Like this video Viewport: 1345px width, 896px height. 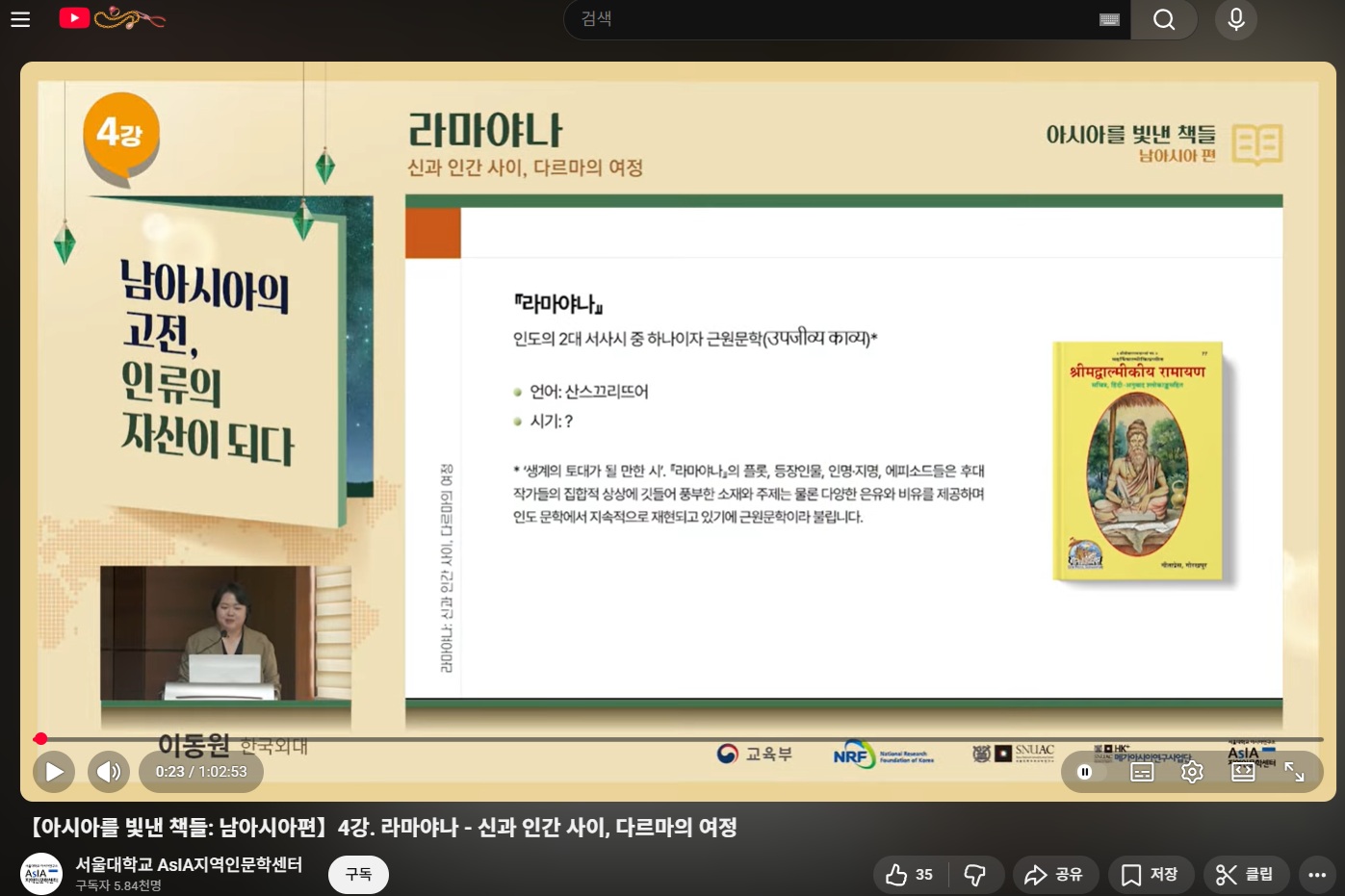click(909, 875)
